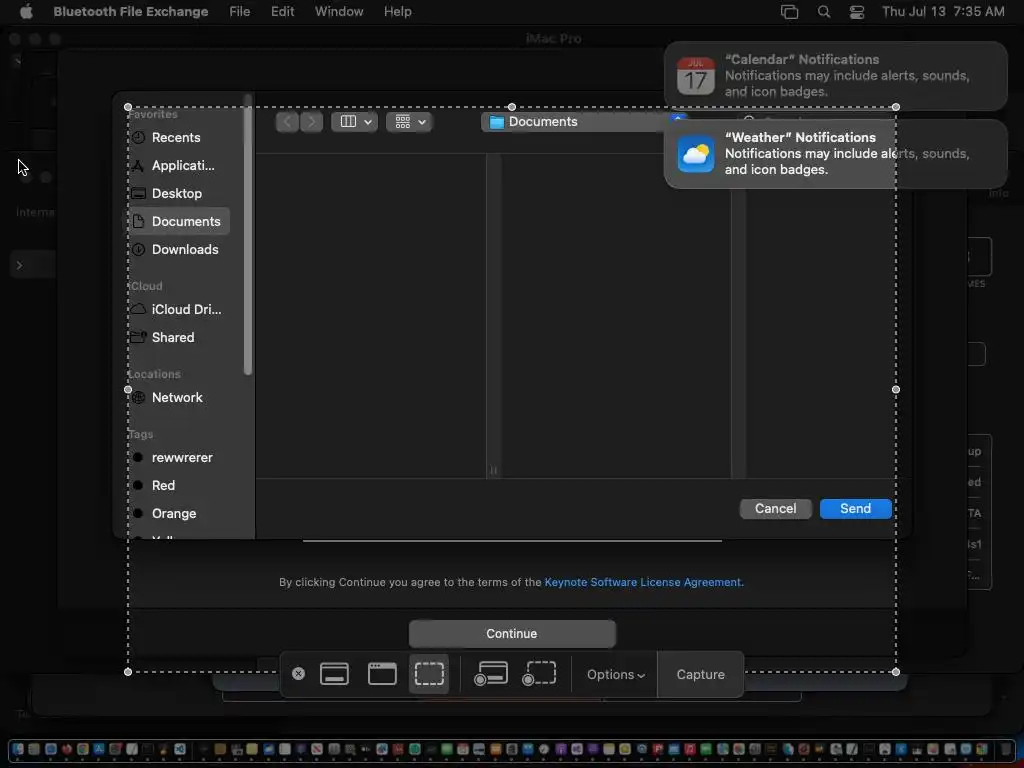The height and width of the screenshot is (768, 1024).
Task: Click the Stage Manager menu bar icon
Action: tap(790, 12)
